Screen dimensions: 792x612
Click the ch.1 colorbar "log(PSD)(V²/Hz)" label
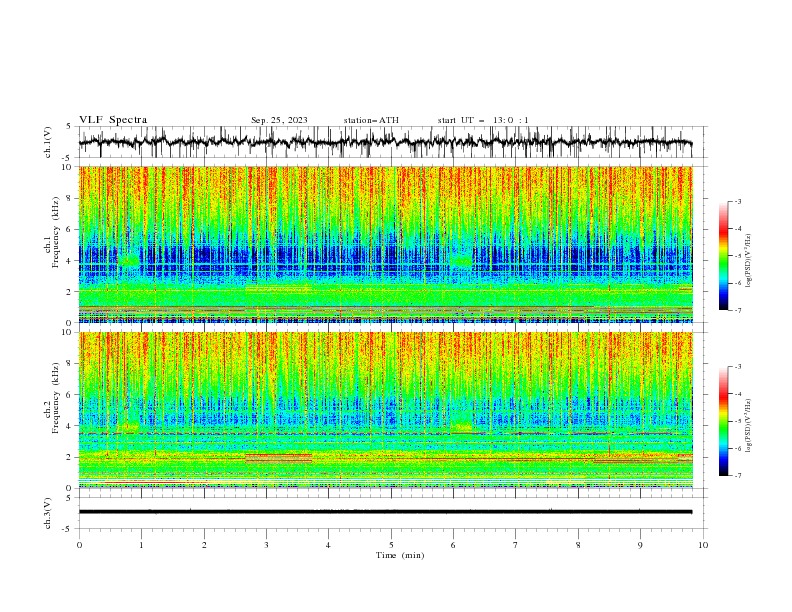click(x=749, y=260)
